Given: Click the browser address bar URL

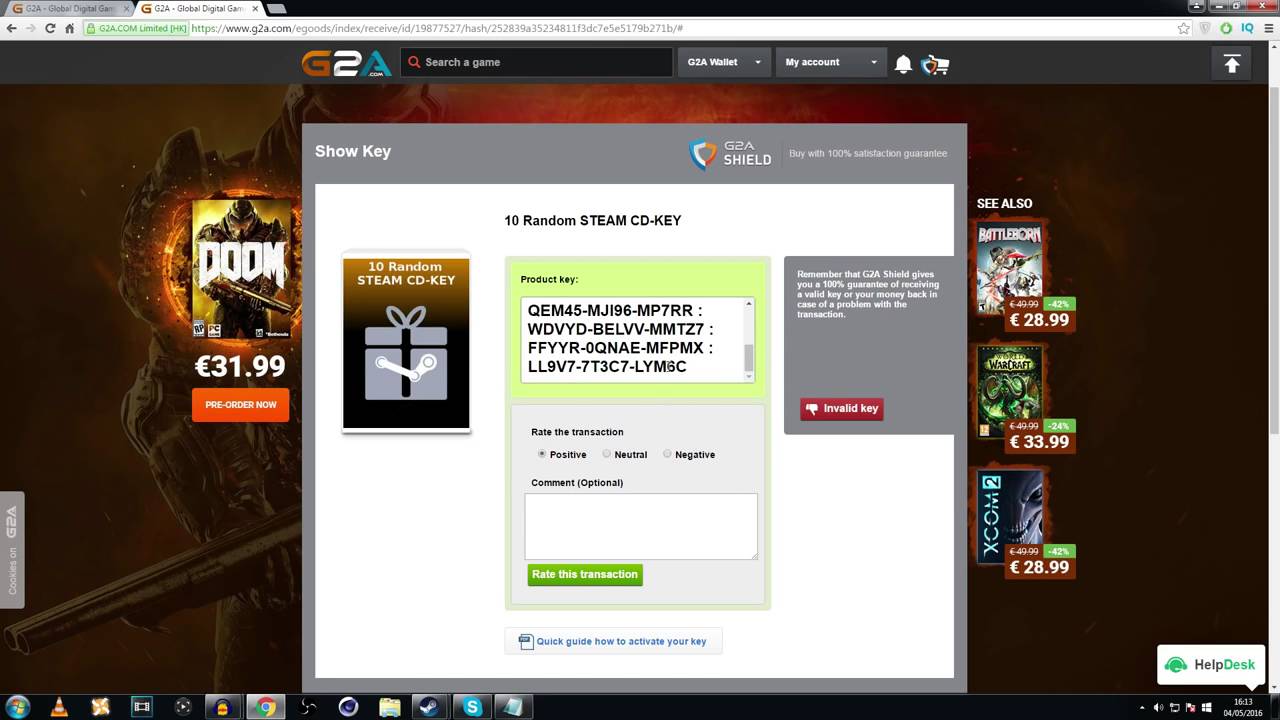Looking at the screenshot, I should tap(437, 29).
